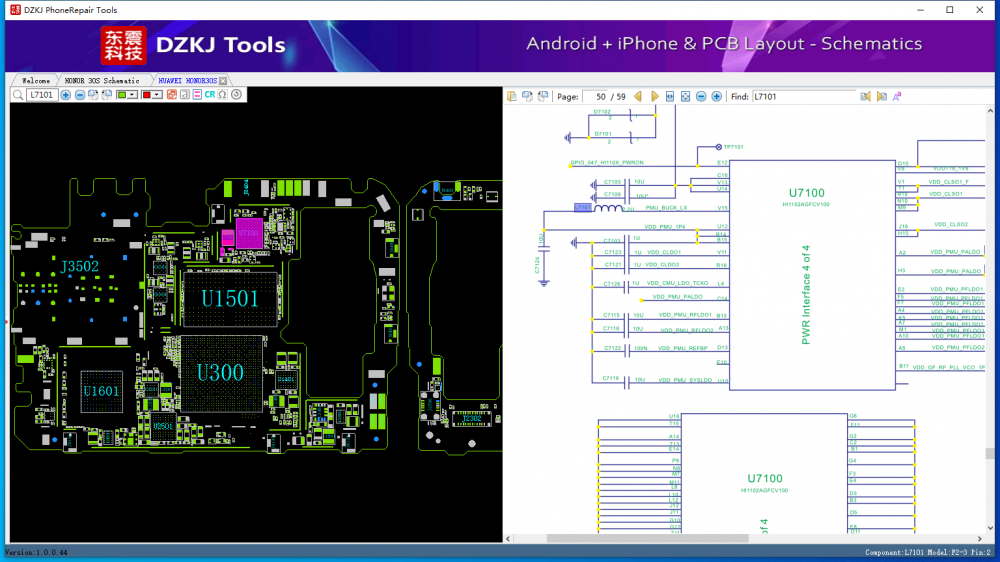
Task: Click the L7101 PCB search field
Action: pos(42,95)
